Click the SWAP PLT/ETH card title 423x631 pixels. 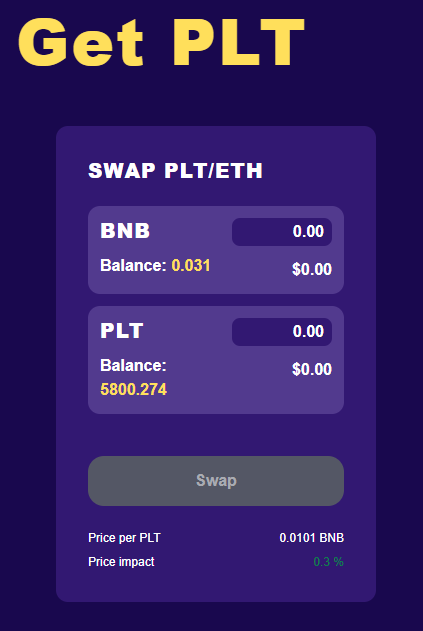[175, 171]
